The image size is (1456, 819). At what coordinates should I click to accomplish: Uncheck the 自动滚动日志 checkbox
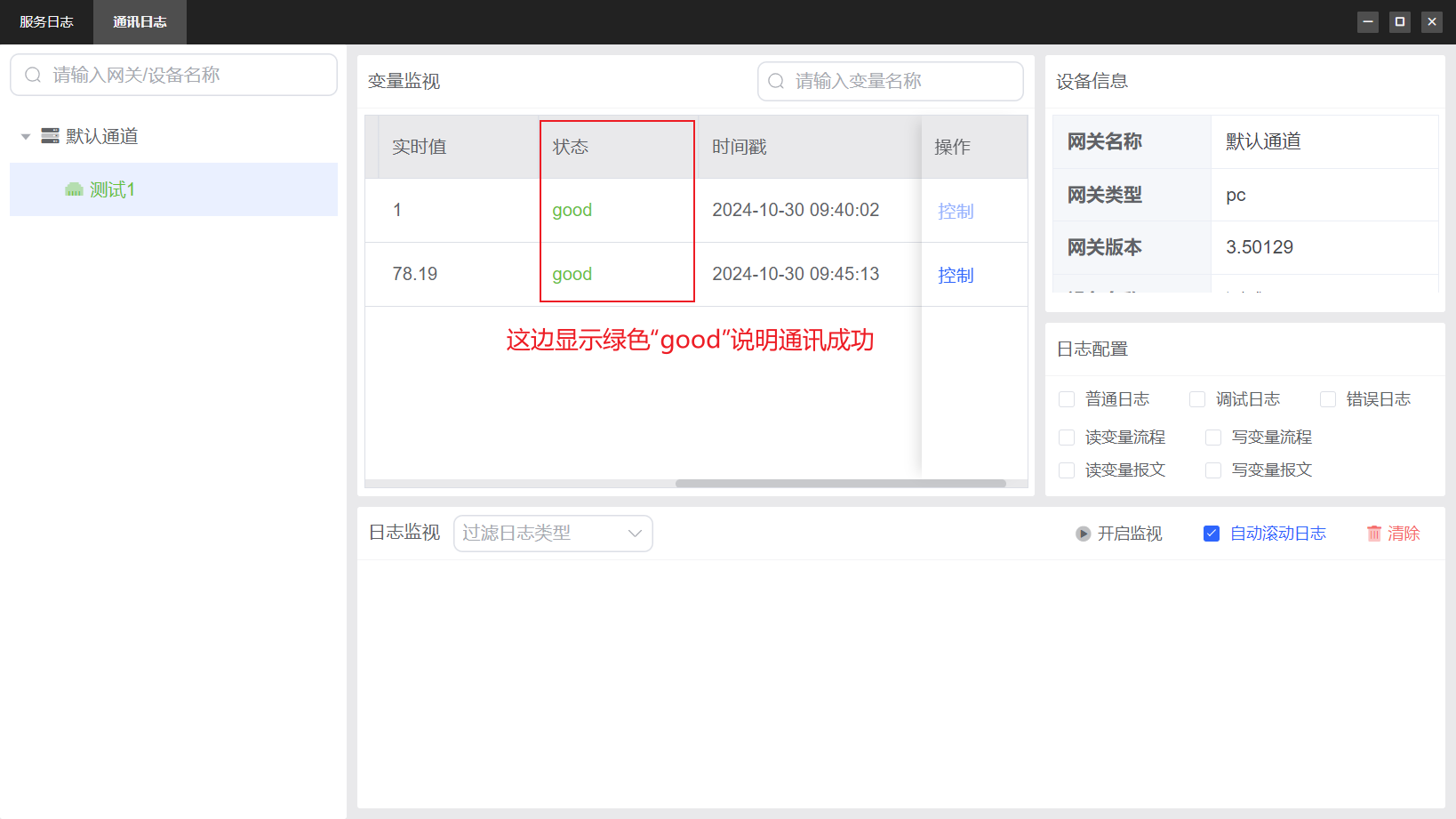[x=1212, y=534]
